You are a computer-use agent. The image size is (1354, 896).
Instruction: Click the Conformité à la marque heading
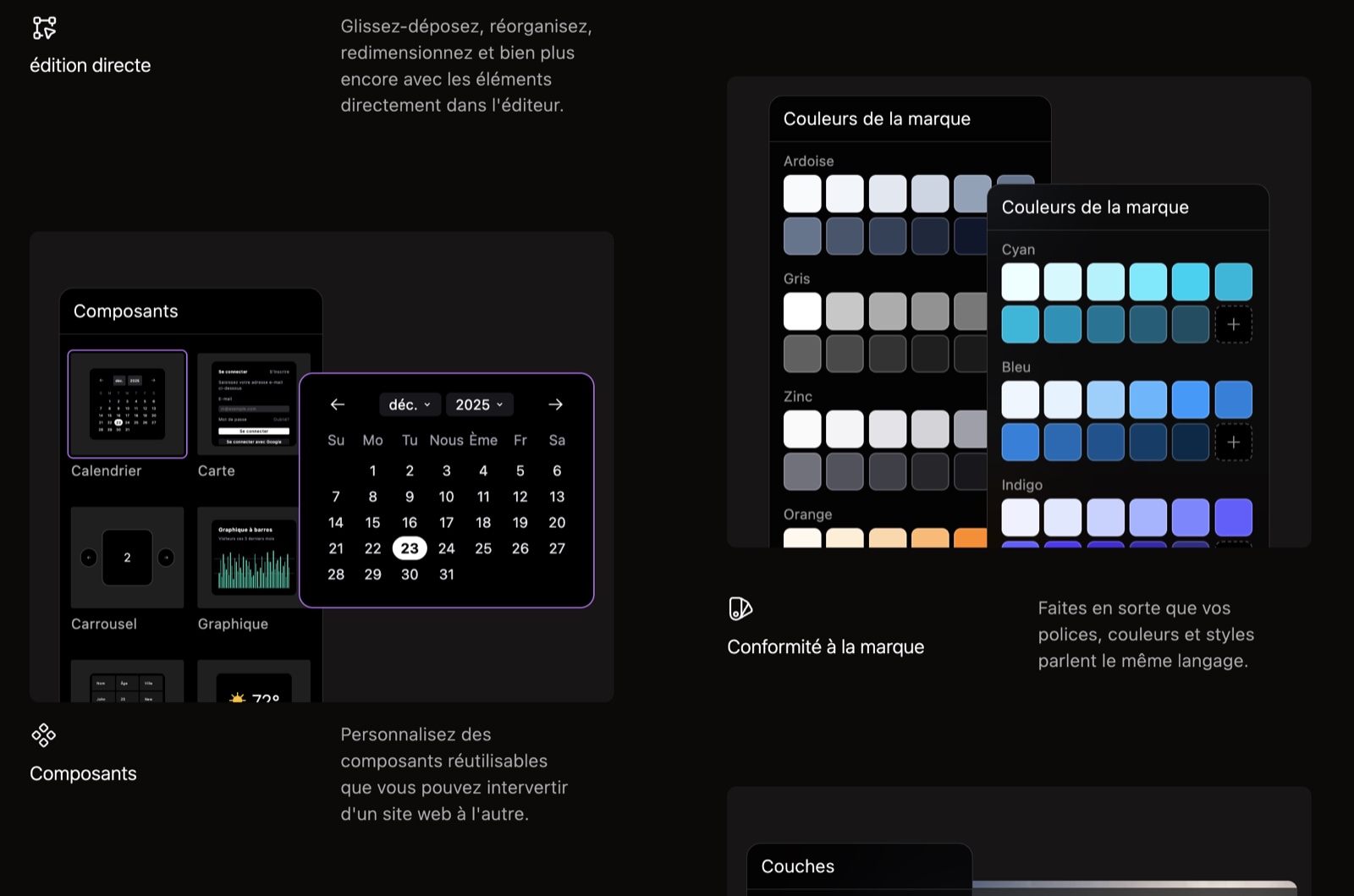(825, 647)
